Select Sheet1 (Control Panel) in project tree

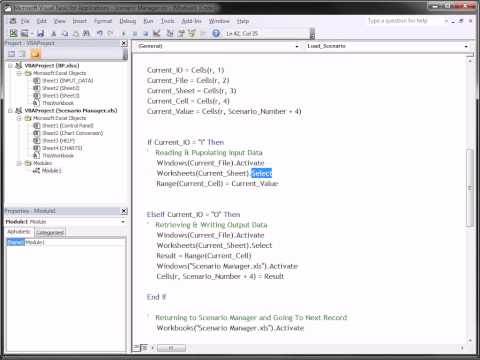tap(68, 126)
